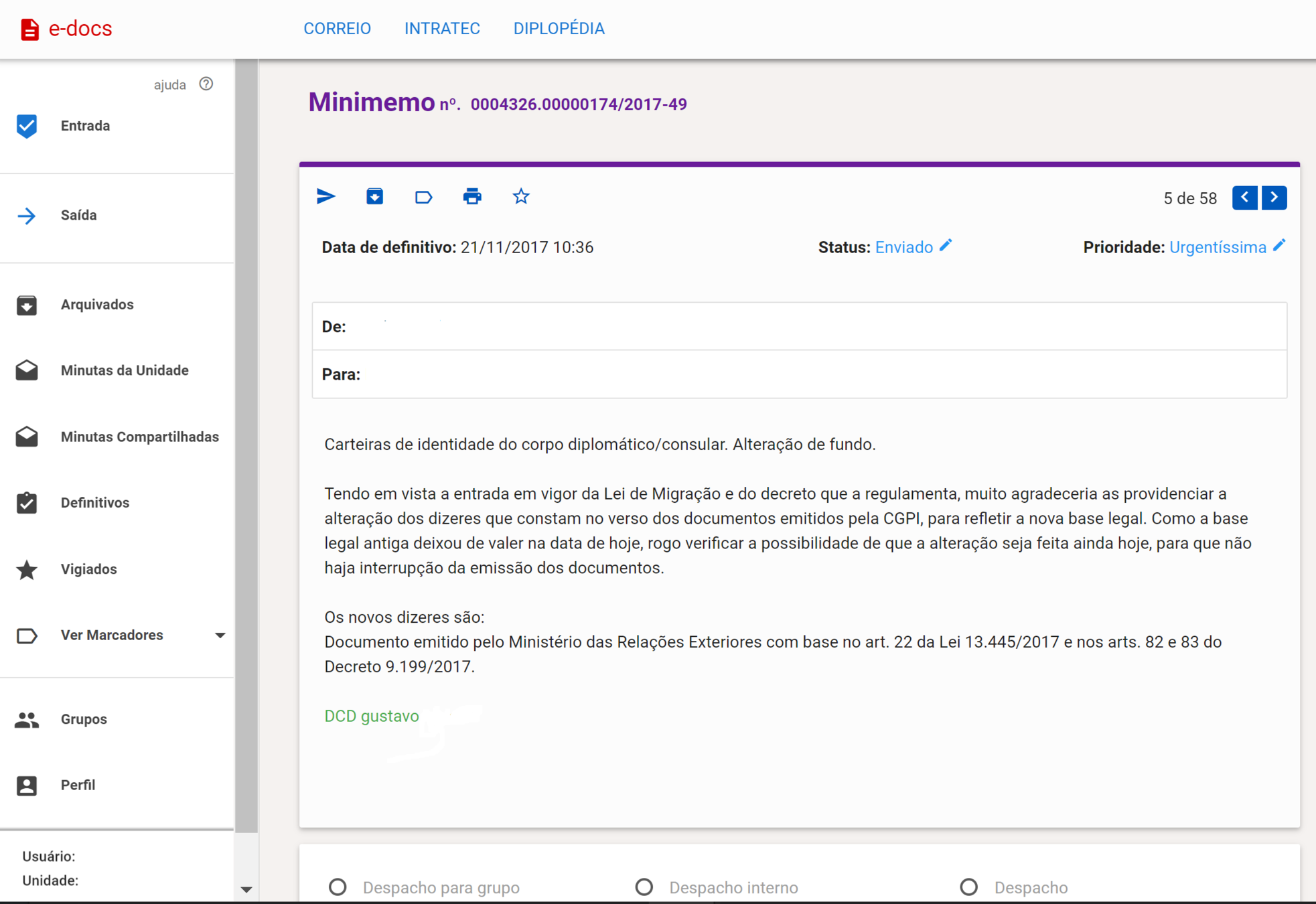Screen dimensions: 1316x904
Task: Open help via the ajuda question icon
Action: click(206, 84)
